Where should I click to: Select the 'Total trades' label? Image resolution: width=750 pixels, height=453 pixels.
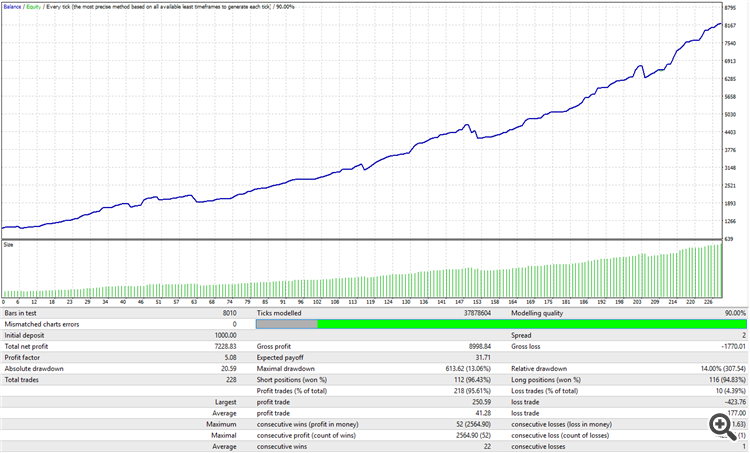(x=22, y=380)
